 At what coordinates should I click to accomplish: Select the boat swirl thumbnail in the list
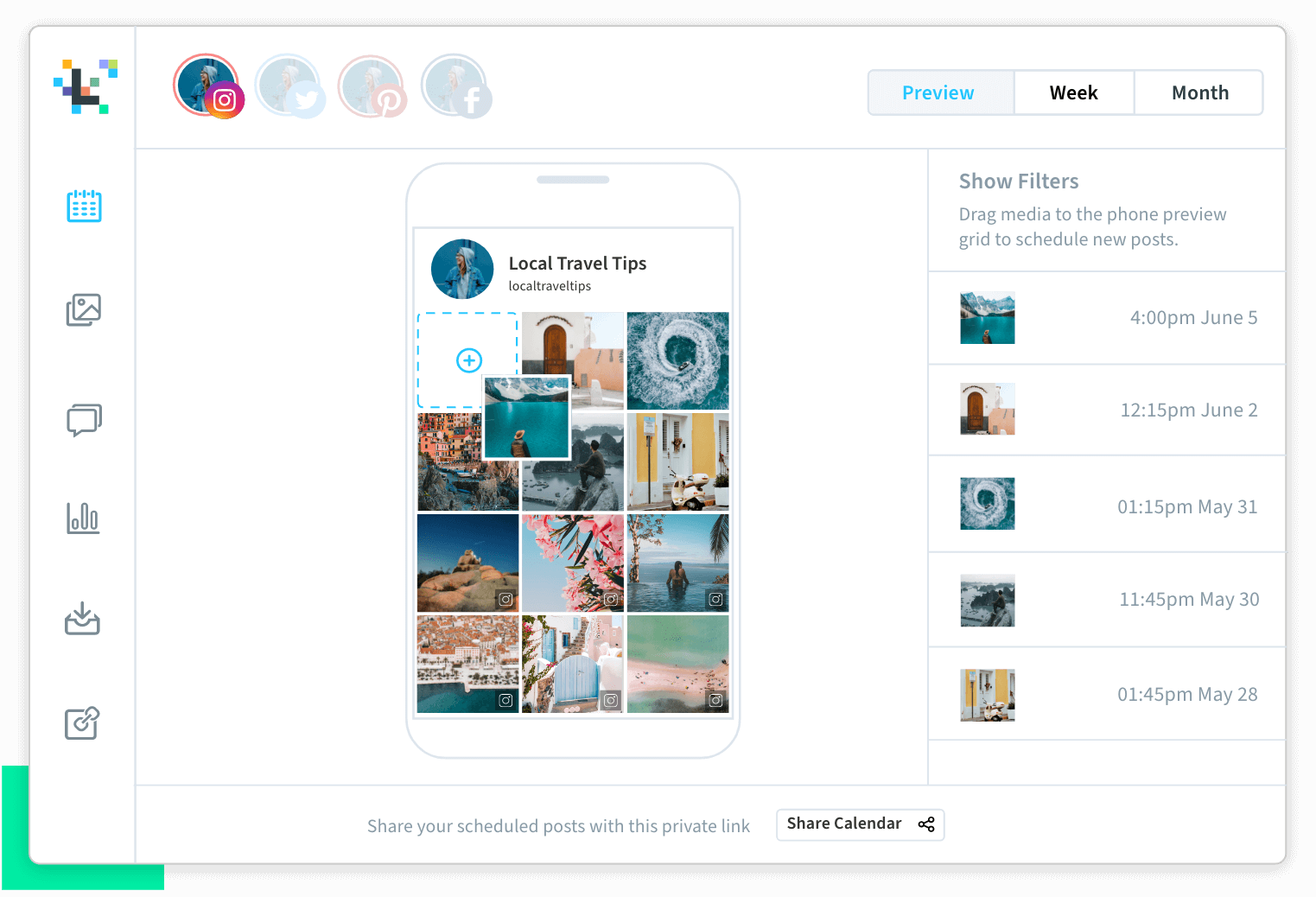988,504
